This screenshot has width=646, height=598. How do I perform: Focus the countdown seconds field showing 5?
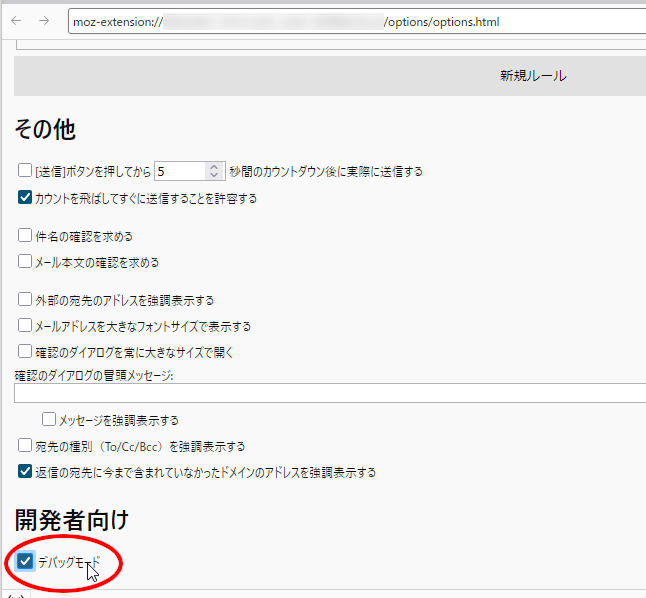[180, 171]
